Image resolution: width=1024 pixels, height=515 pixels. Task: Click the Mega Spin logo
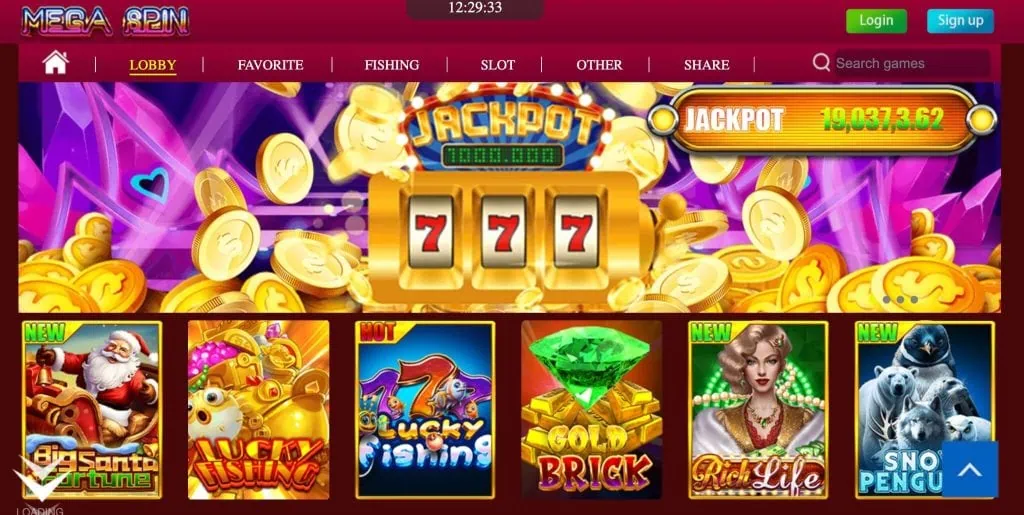(105, 21)
